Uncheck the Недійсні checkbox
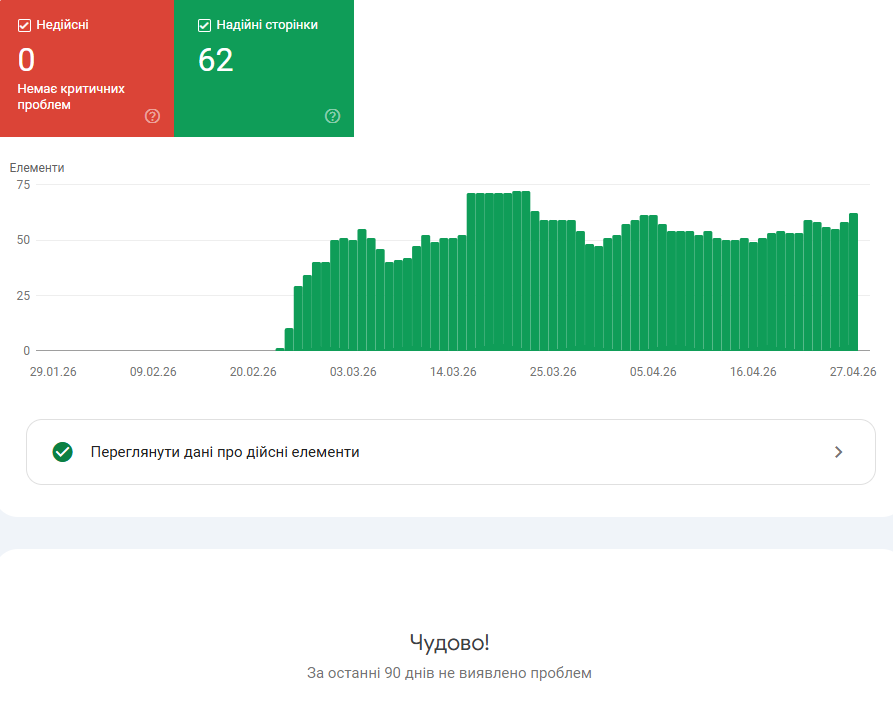This screenshot has width=893, height=705. pyautogui.click(x=24, y=25)
